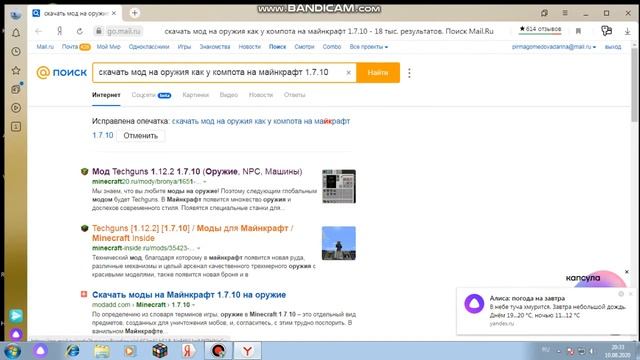Expand the minecraft-inside.ru URL arrow
This screenshot has width=640, height=360.
tap(198, 248)
